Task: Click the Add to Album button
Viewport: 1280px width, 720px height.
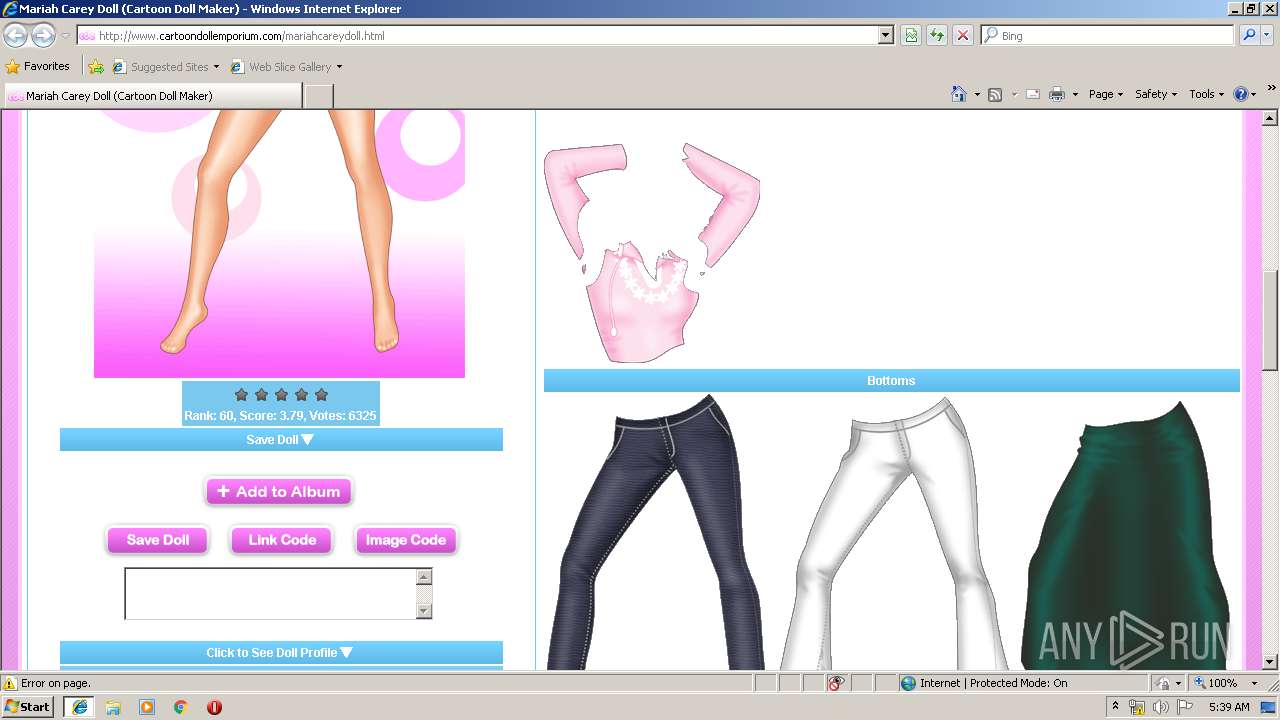Action: pyautogui.click(x=279, y=491)
